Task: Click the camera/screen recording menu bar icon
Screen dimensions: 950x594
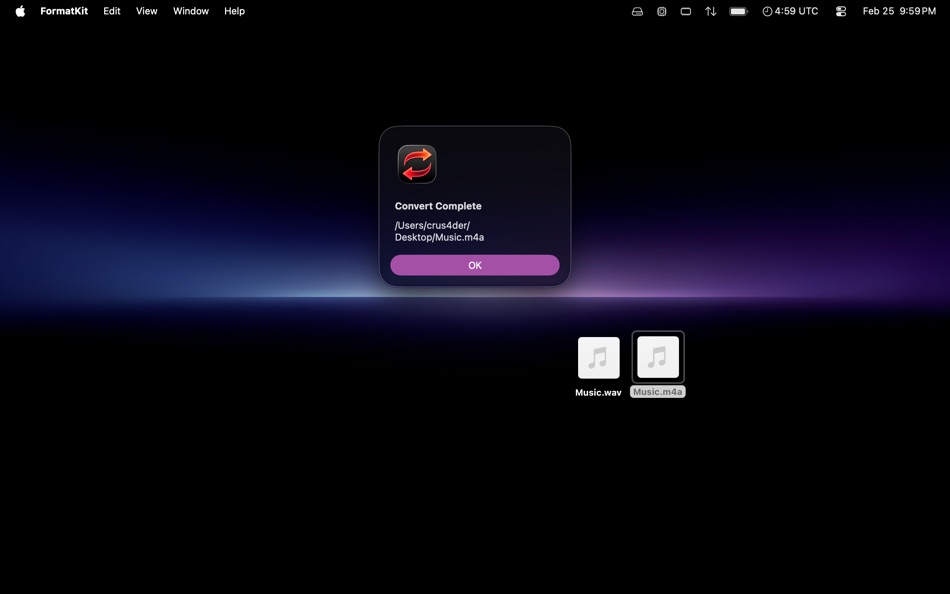Action: (661, 11)
